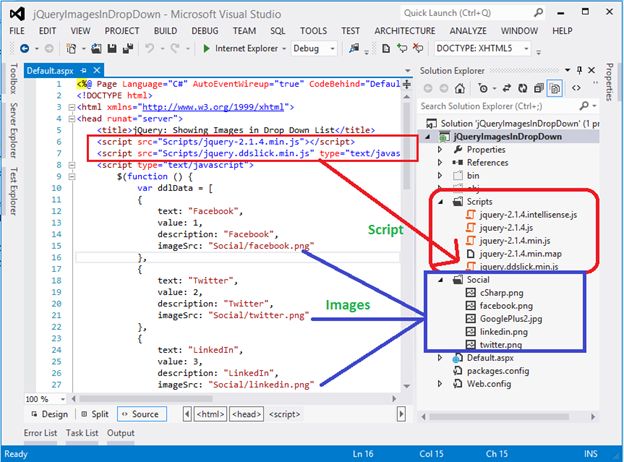Switch to Design view
Image resolution: width=624 pixels, height=462 pixels.
tap(50, 414)
